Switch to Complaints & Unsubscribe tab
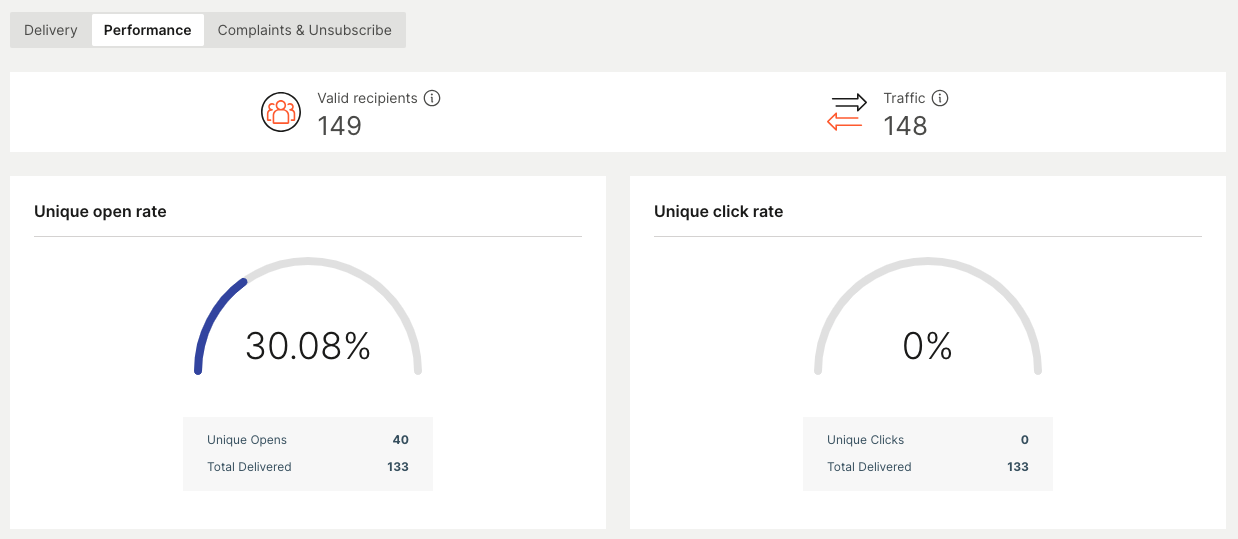1238x539 pixels. tap(304, 30)
